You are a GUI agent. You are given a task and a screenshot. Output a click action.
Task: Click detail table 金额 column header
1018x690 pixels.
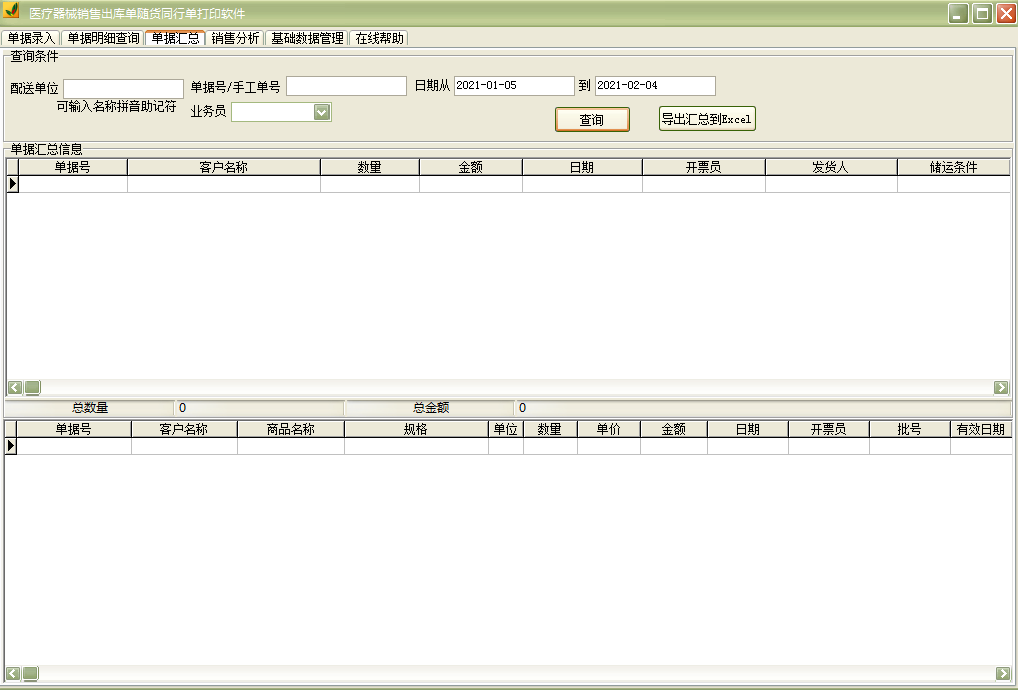[674, 429]
